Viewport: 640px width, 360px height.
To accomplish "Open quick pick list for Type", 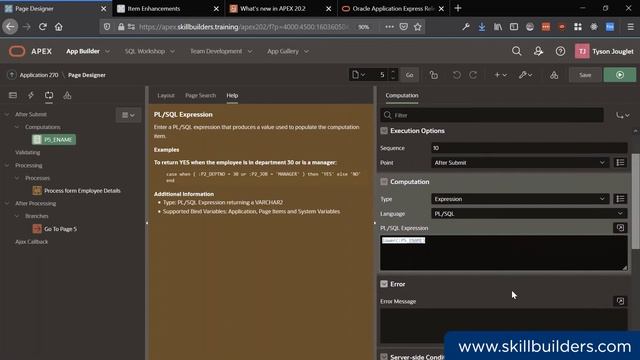I will (620, 199).
